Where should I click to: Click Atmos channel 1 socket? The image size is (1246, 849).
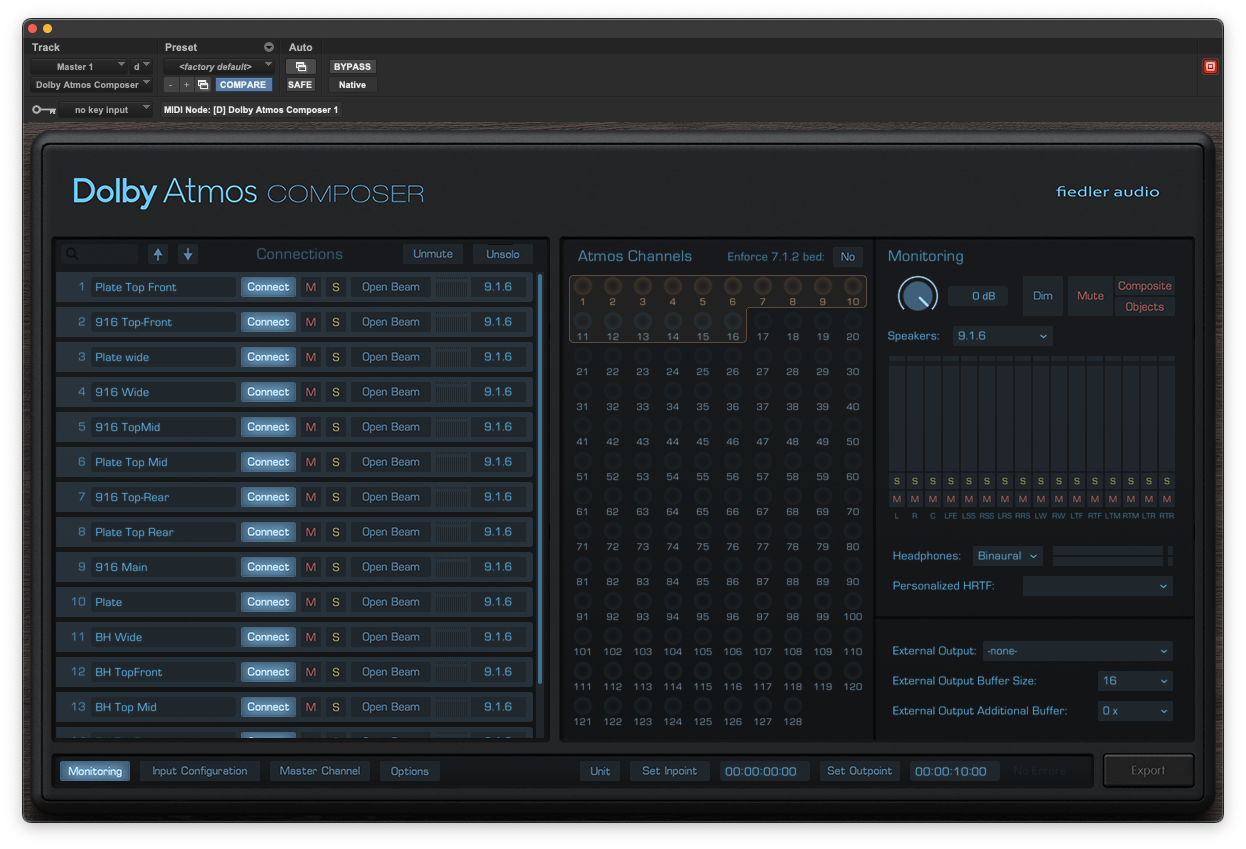[x=583, y=287]
